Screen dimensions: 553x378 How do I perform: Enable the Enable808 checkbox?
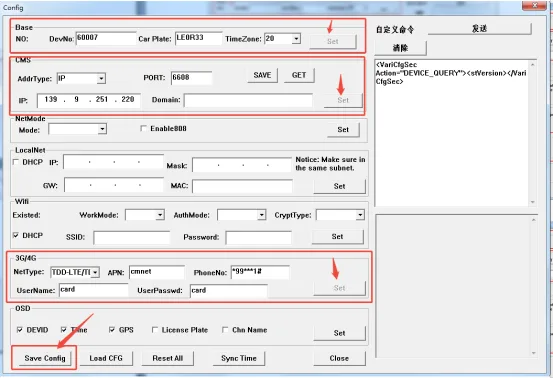[143, 128]
